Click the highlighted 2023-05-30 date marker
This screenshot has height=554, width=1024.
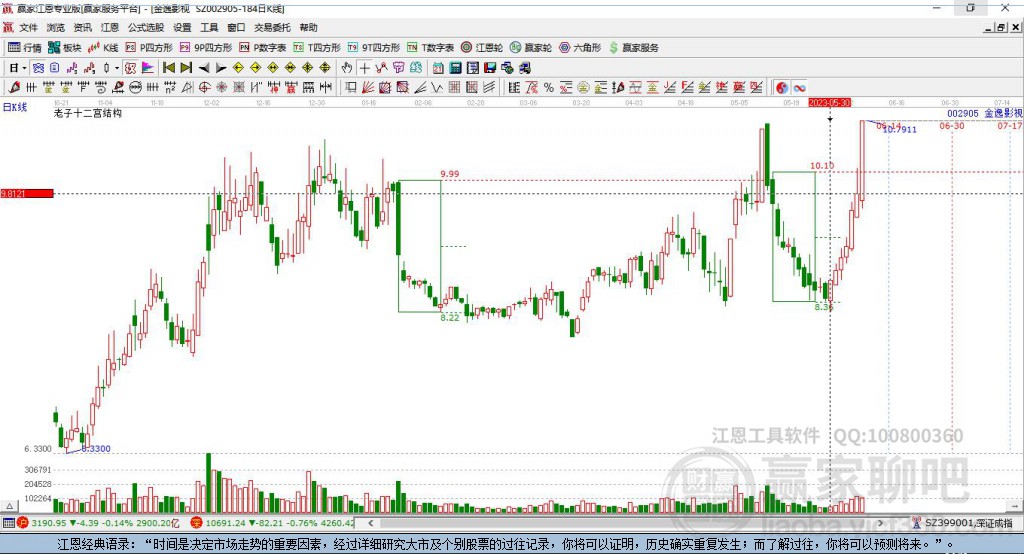pos(829,103)
